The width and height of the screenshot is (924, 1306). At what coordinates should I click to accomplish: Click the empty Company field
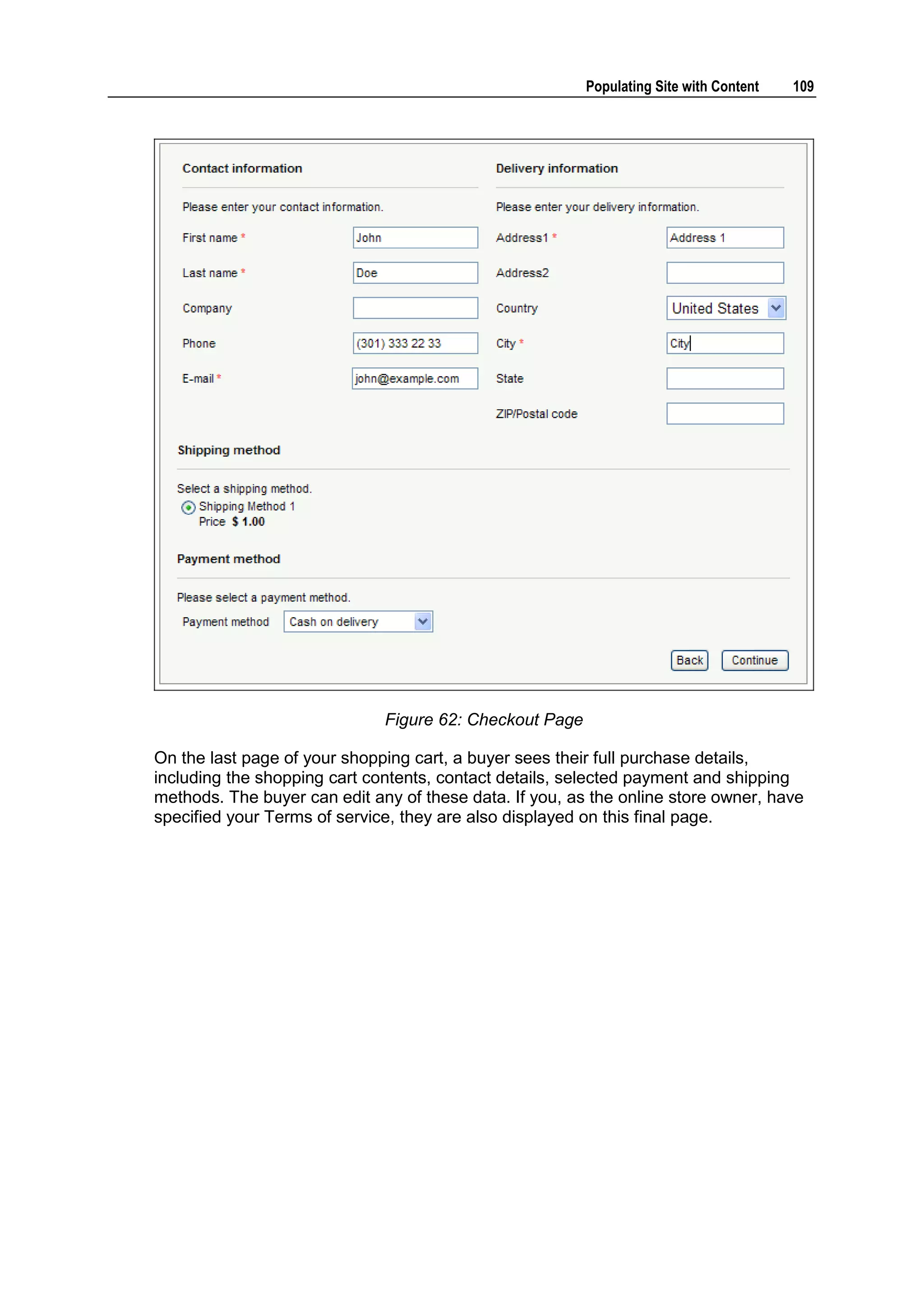click(x=415, y=308)
